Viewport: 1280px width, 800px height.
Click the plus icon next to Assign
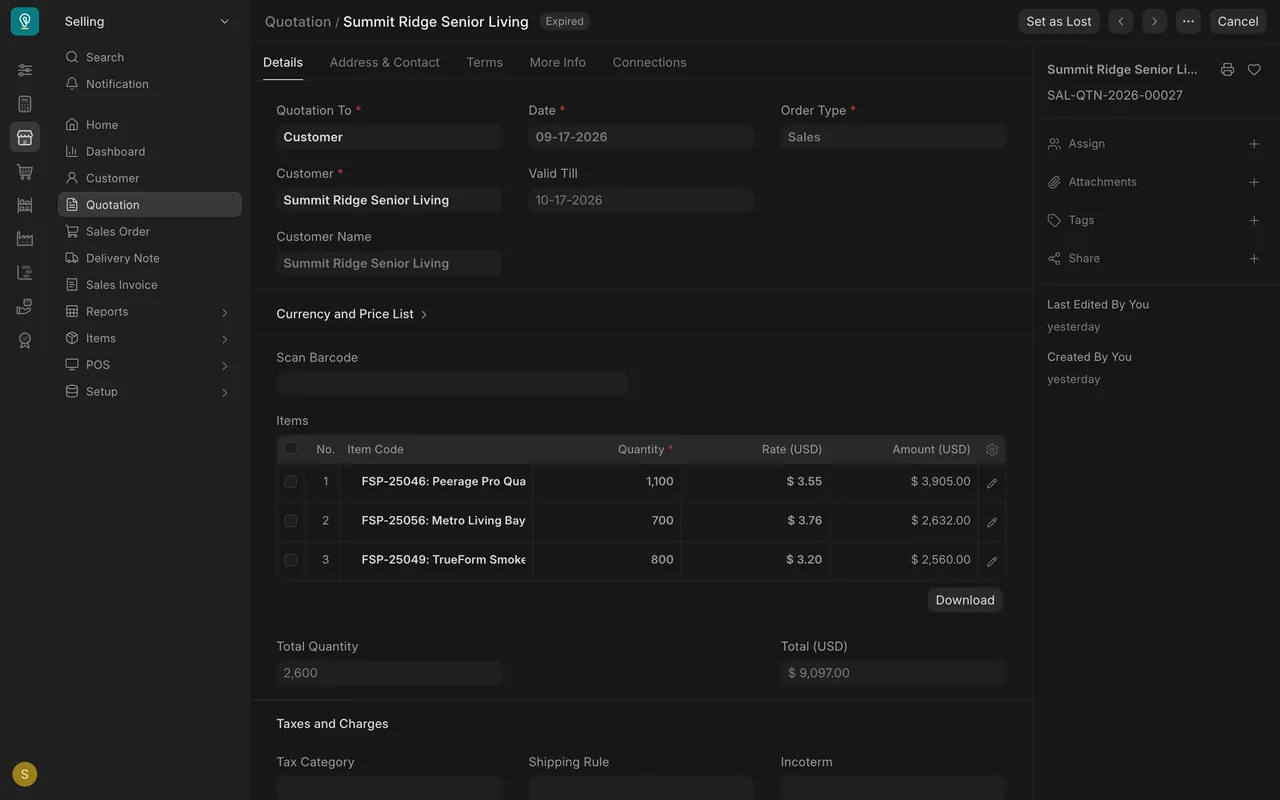point(1254,144)
